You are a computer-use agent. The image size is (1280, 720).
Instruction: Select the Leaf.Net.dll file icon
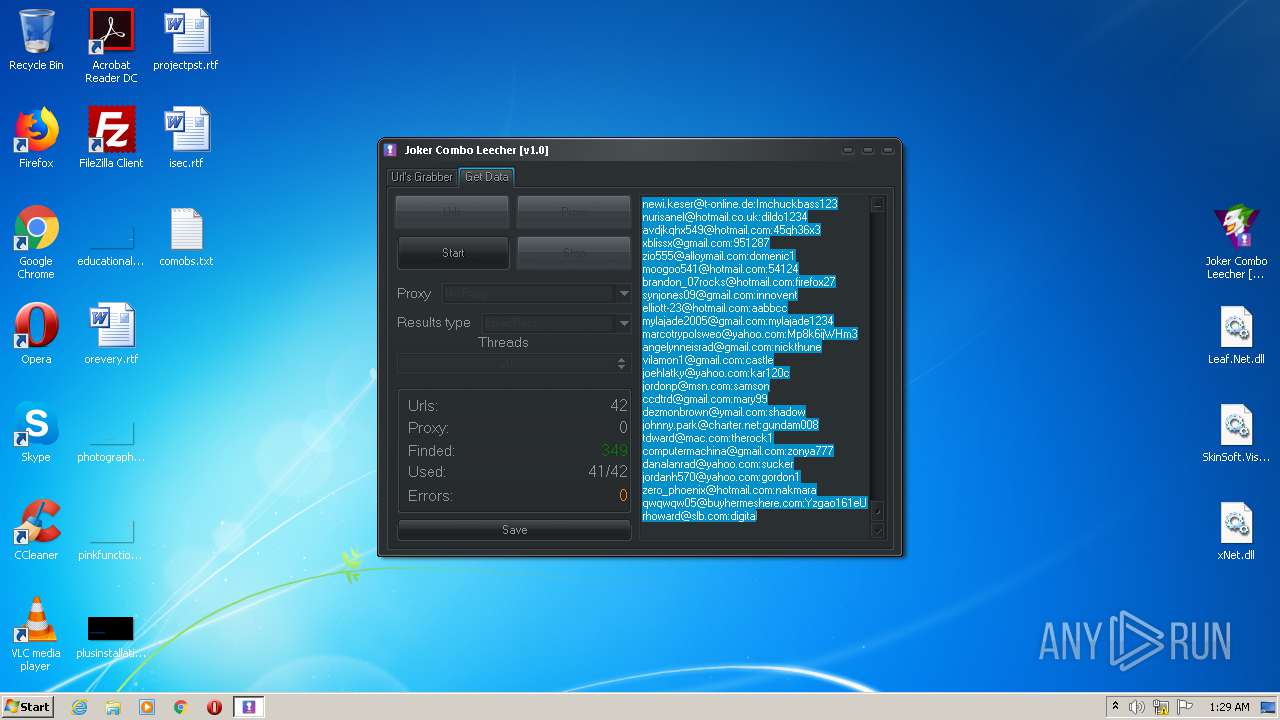pyautogui.click(x=1236, y=334)
